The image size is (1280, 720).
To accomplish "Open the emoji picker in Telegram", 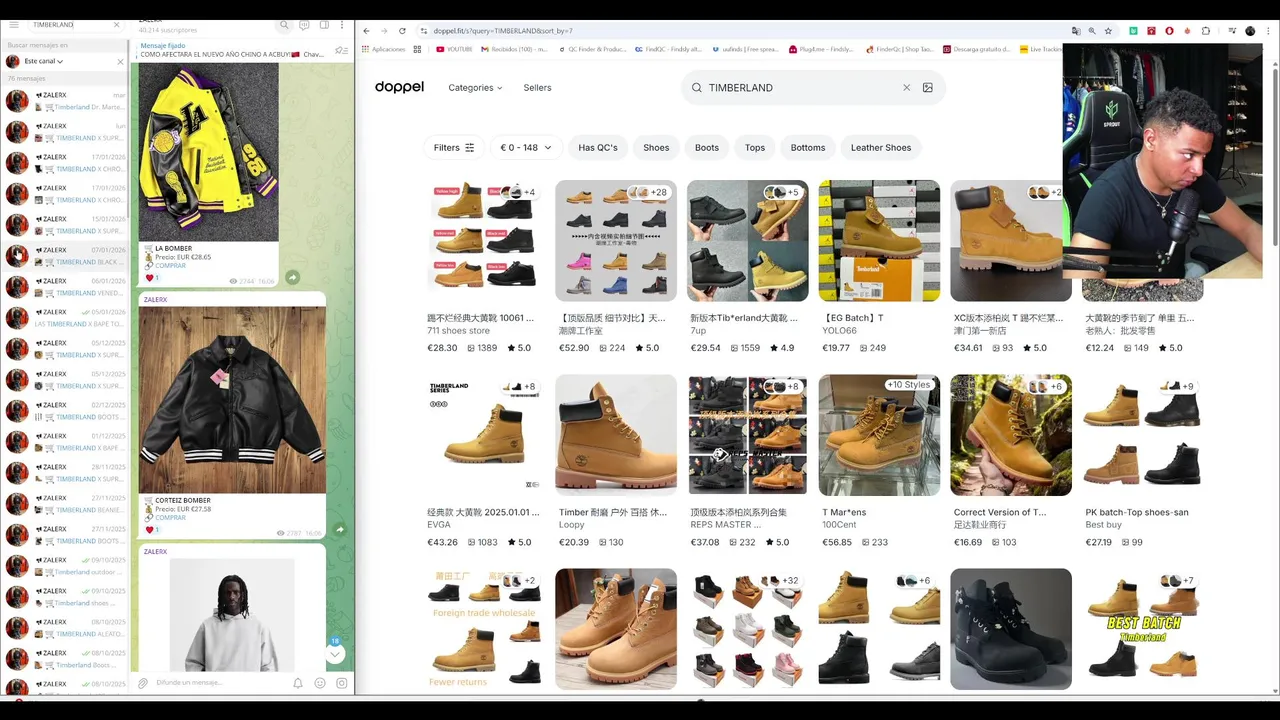I will [x=320, y=683].
